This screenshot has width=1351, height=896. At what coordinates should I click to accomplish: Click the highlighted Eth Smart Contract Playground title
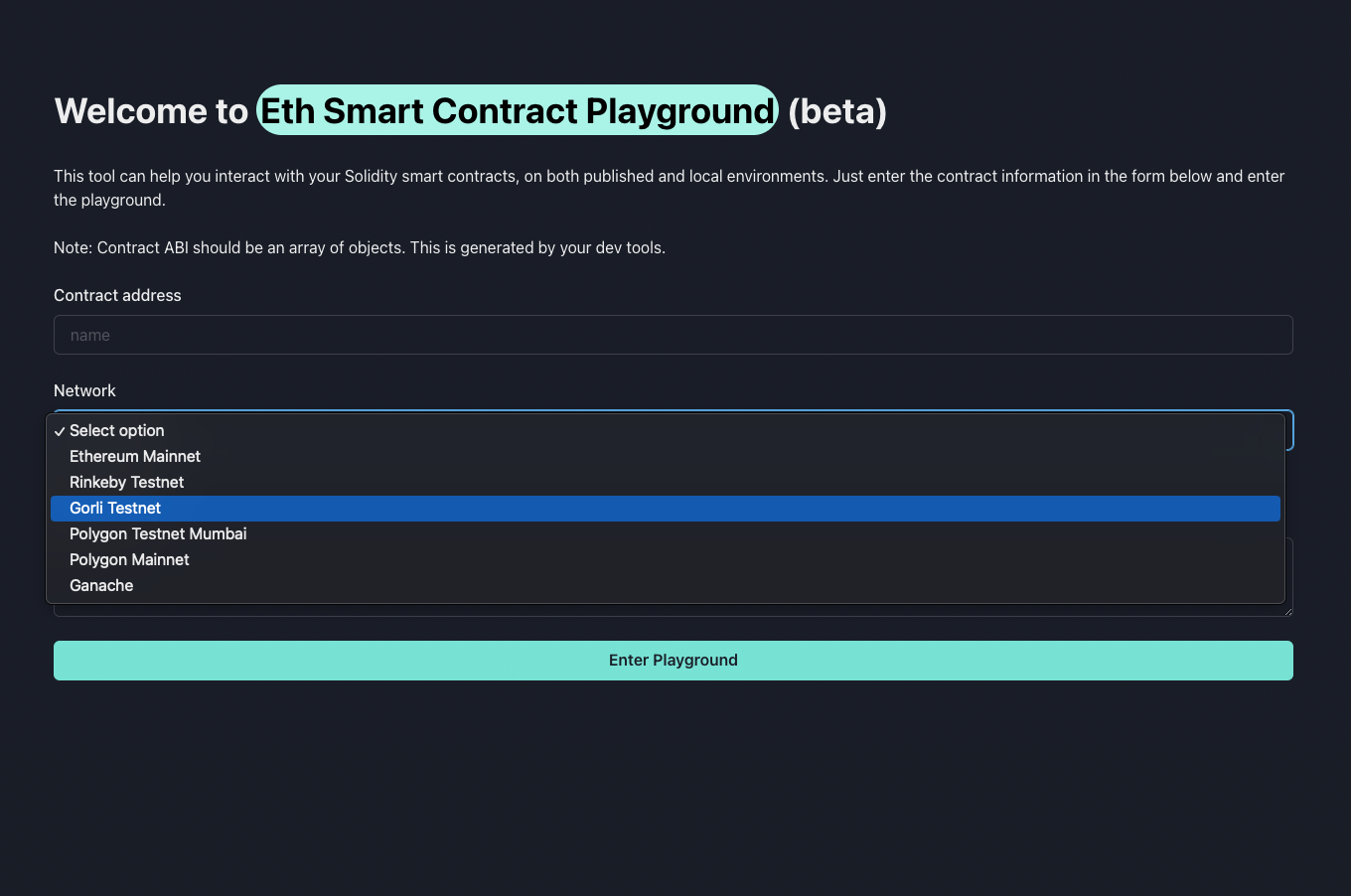point(517,110)
